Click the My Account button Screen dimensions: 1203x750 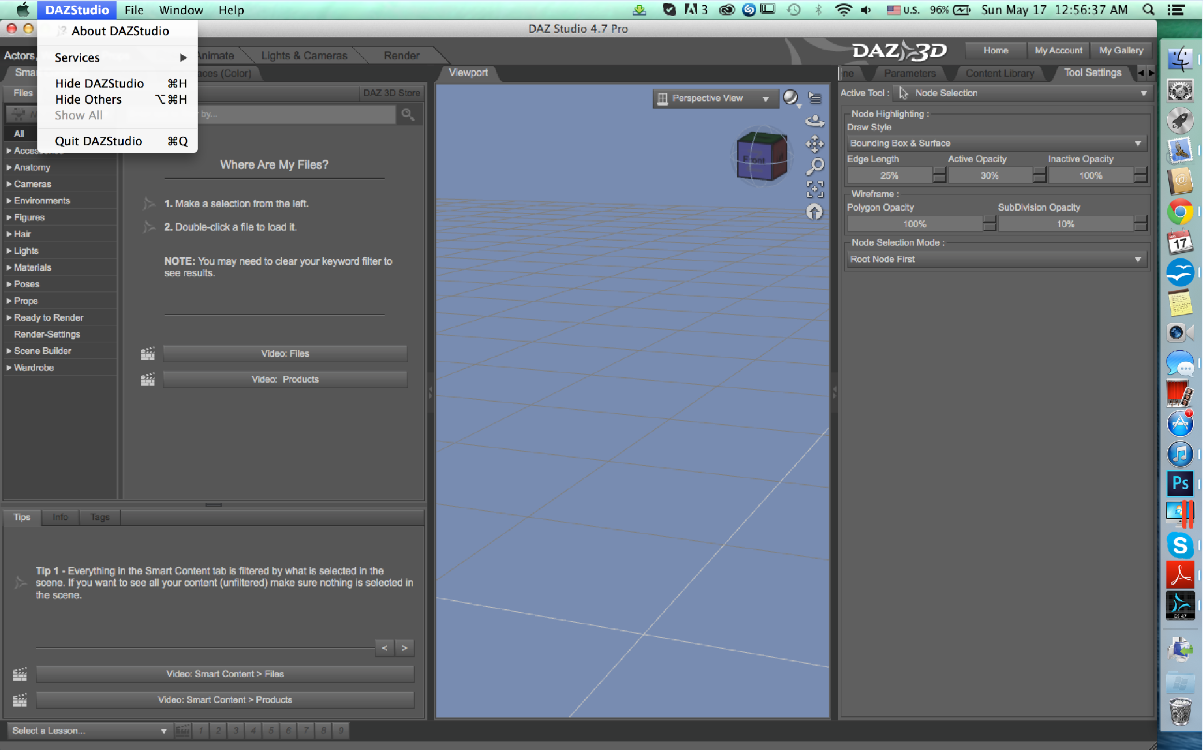click(1058, 50)
